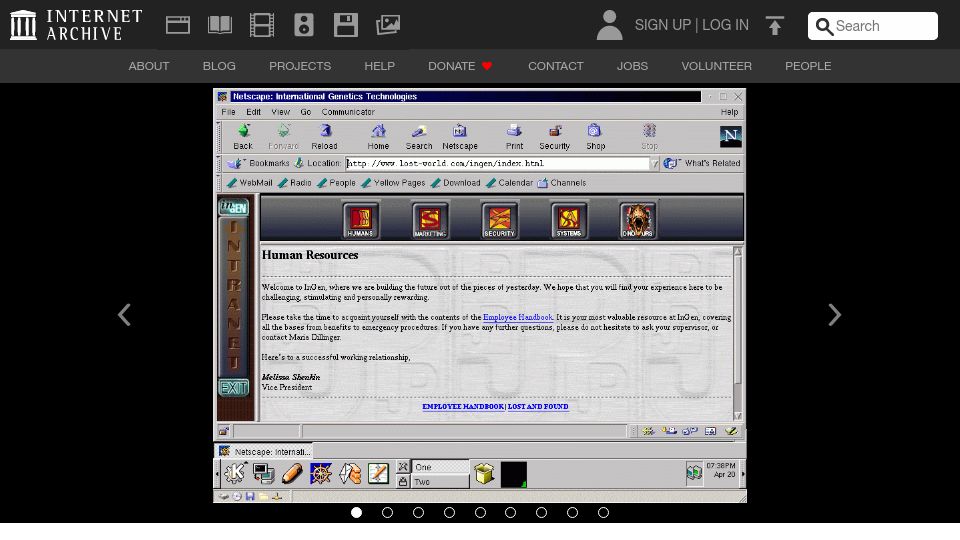
Task: Expand the Netscape Location field dropdown arrow
Action: tap(654, 163)
